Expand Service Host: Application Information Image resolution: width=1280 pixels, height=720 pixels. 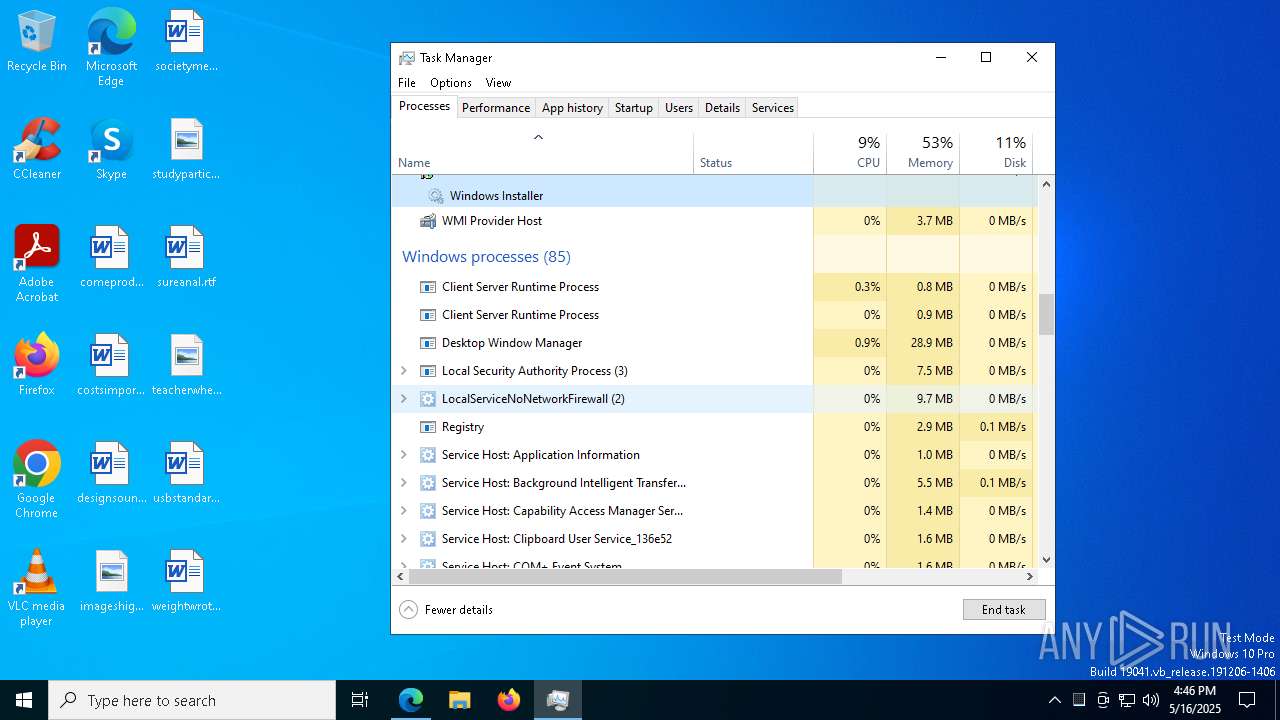coord(404,455)
